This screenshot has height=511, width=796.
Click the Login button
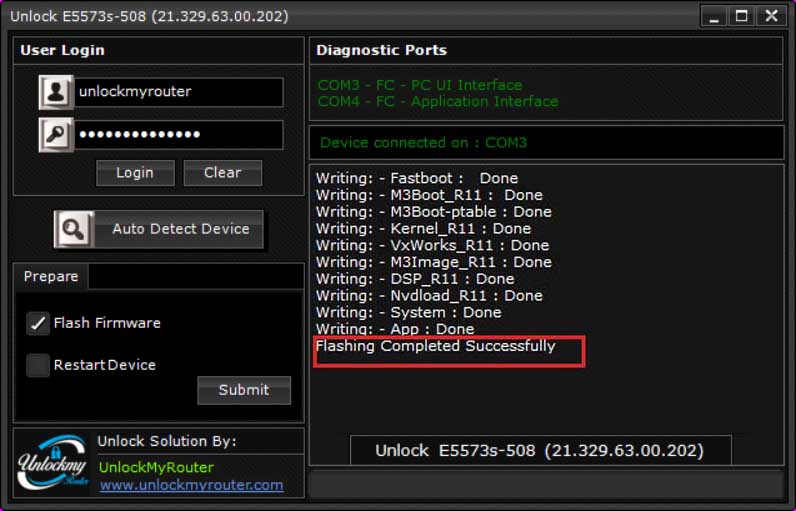tap(135, 173)
